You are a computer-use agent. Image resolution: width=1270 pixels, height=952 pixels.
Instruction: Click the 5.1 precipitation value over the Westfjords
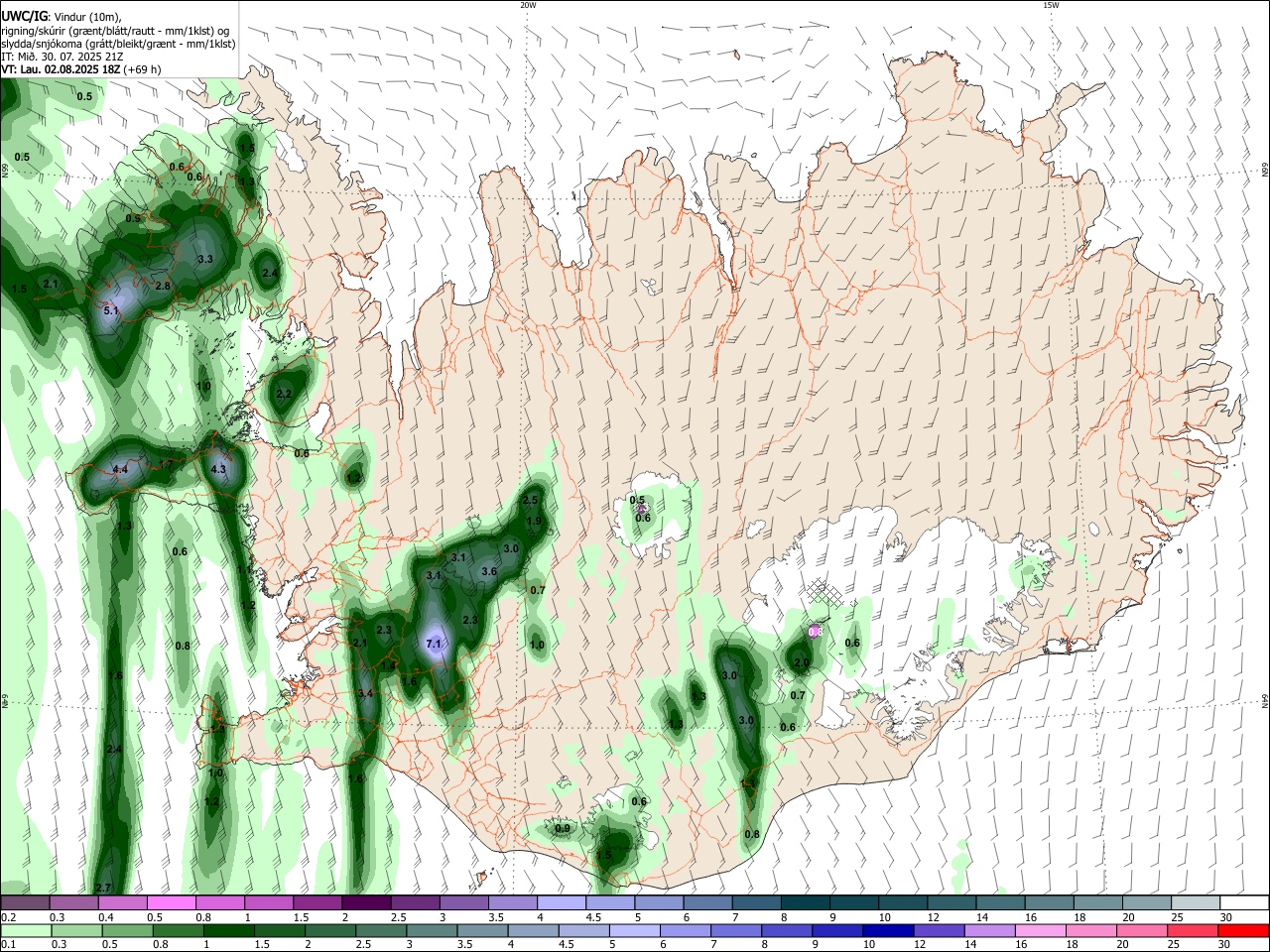[111, 310]
